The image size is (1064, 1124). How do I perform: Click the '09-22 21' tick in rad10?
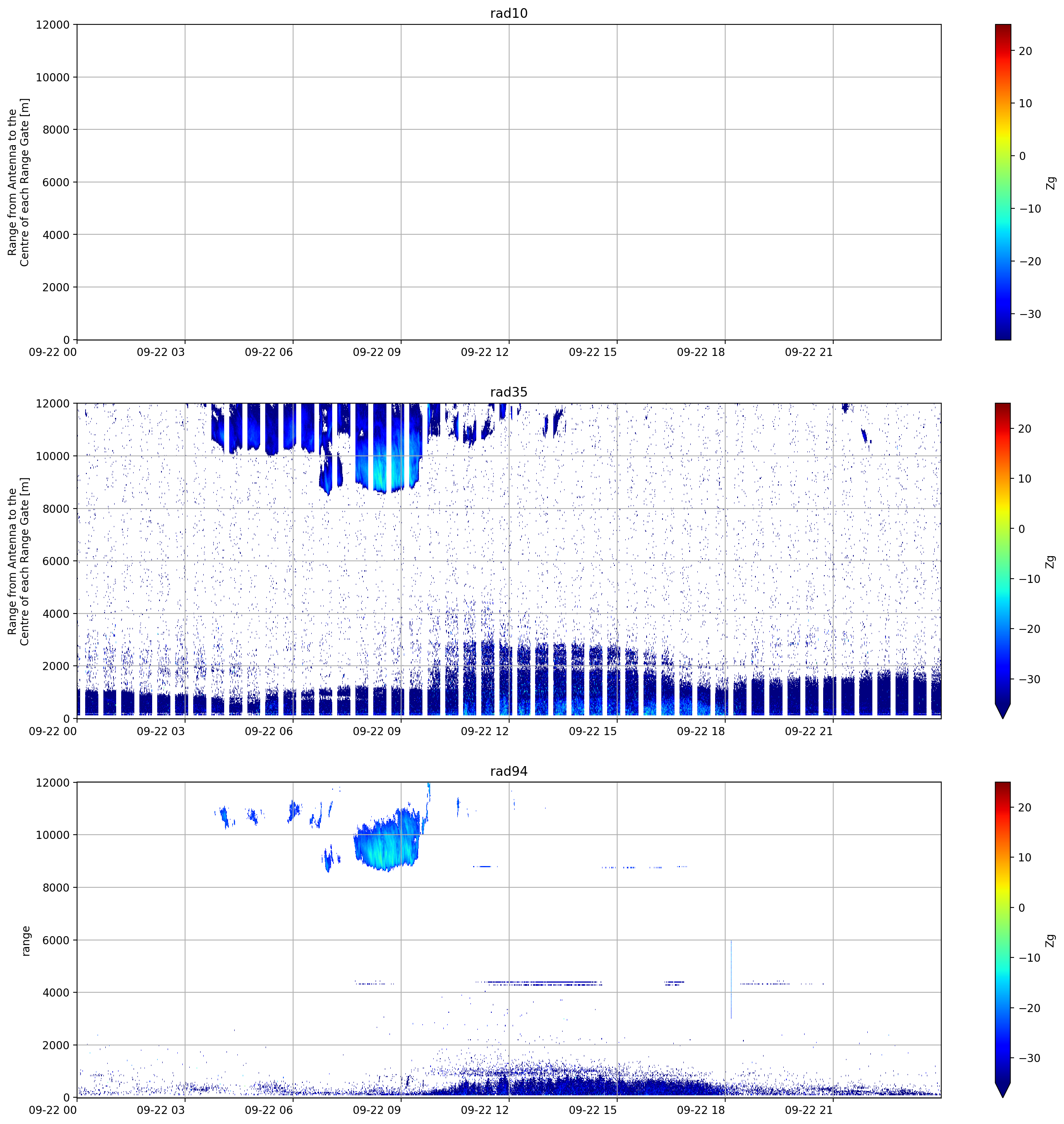[809, 352]
